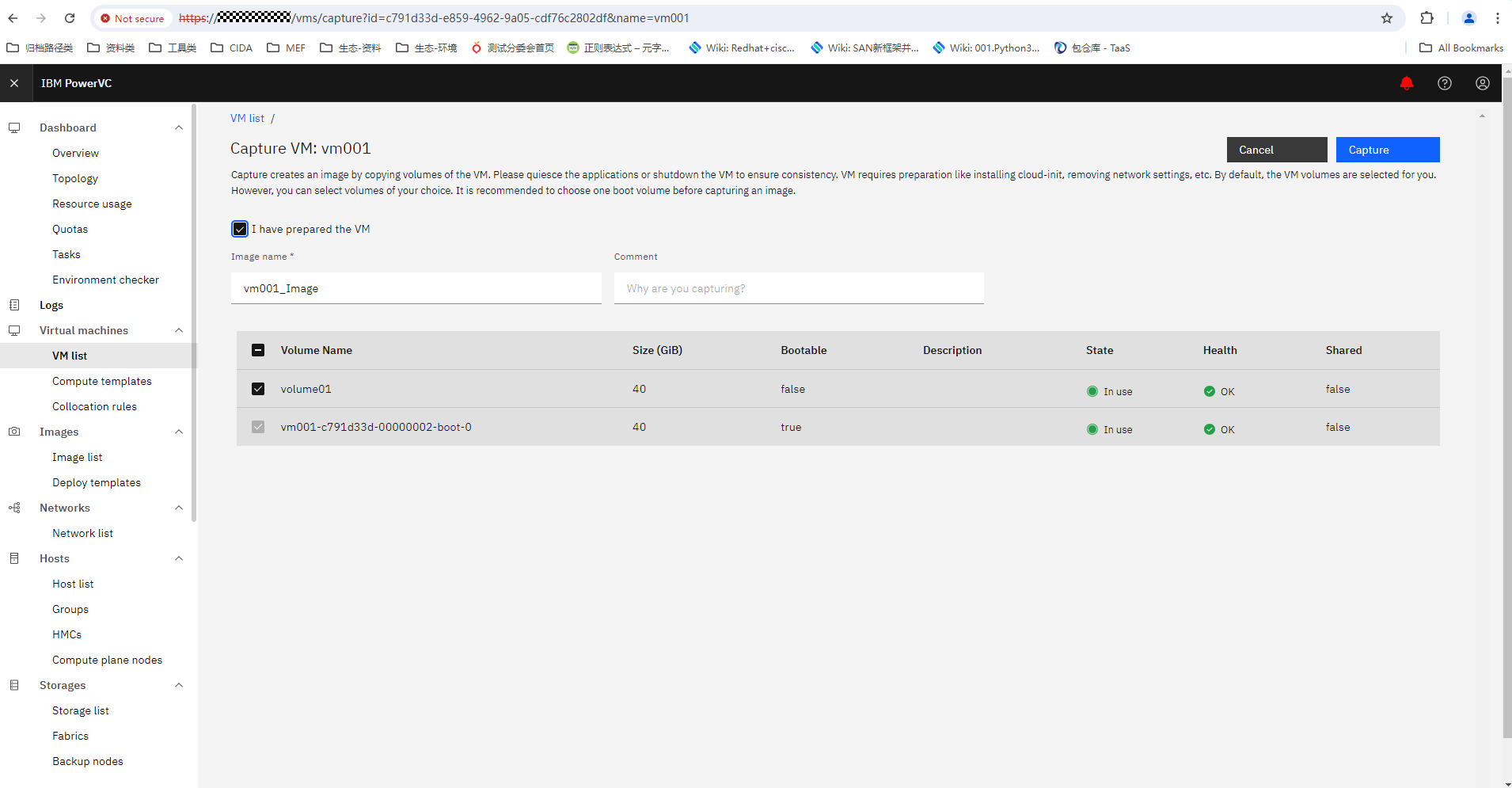The image size is (1512, 788).
Task: Open Topology in the sidebar
Action: coord(75,178)
